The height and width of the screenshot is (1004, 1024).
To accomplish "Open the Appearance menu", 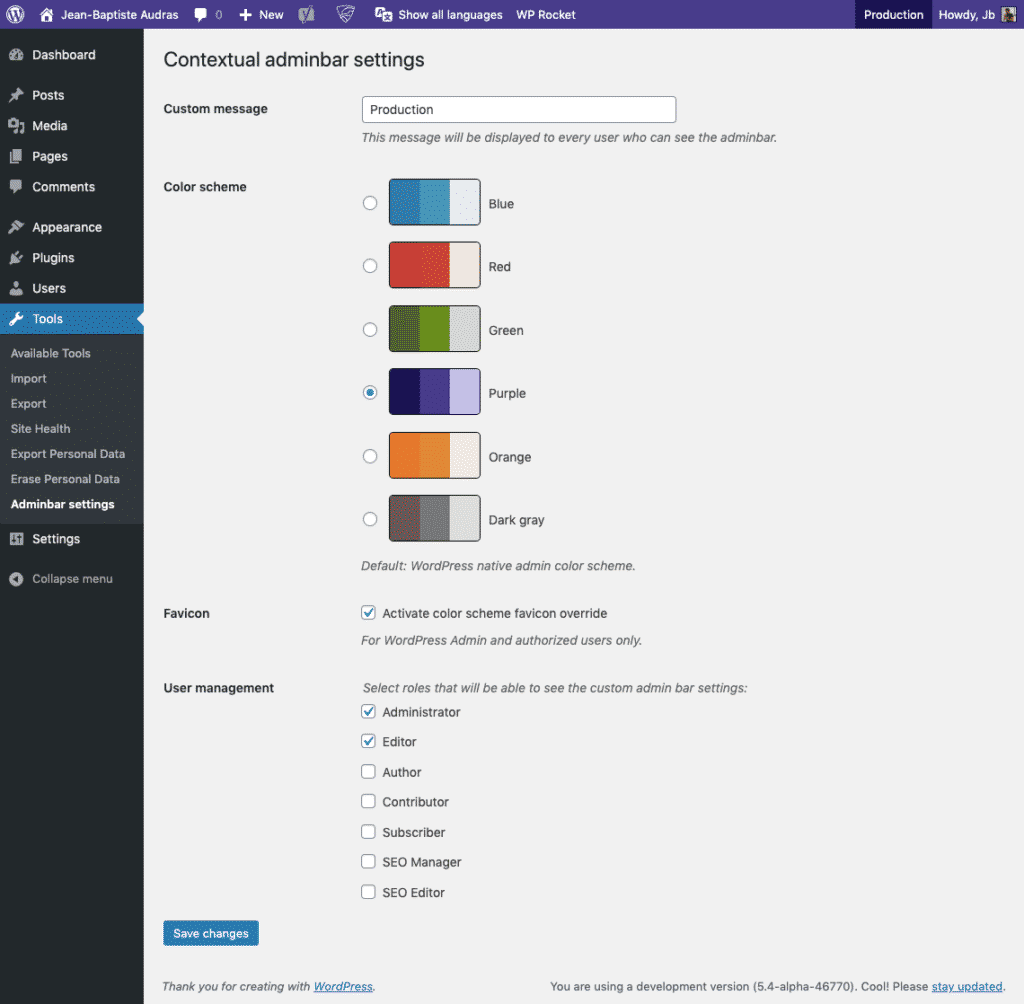I will (x=72, y=227).
